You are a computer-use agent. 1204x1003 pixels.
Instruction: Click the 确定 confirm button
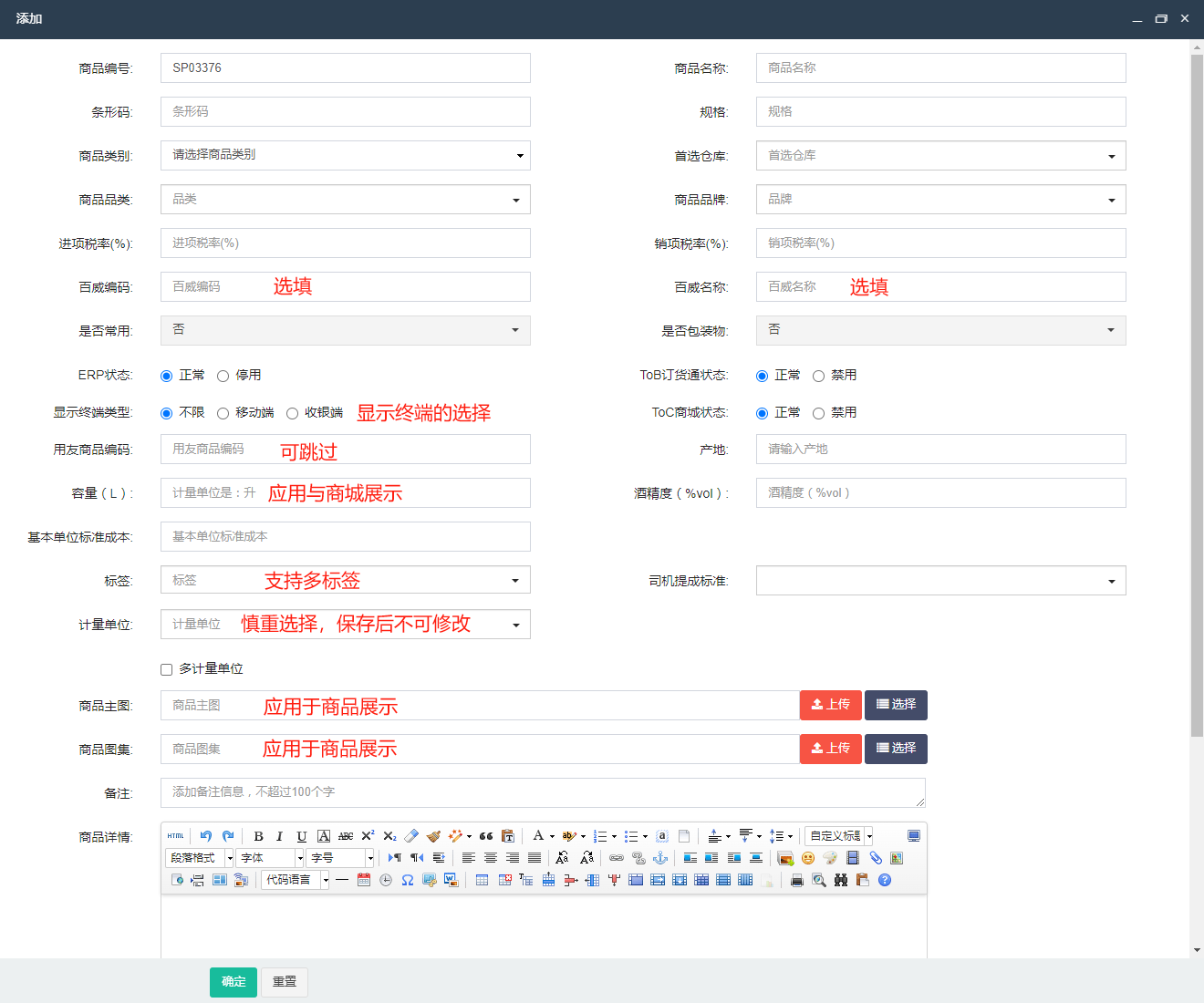pos(234,982)
